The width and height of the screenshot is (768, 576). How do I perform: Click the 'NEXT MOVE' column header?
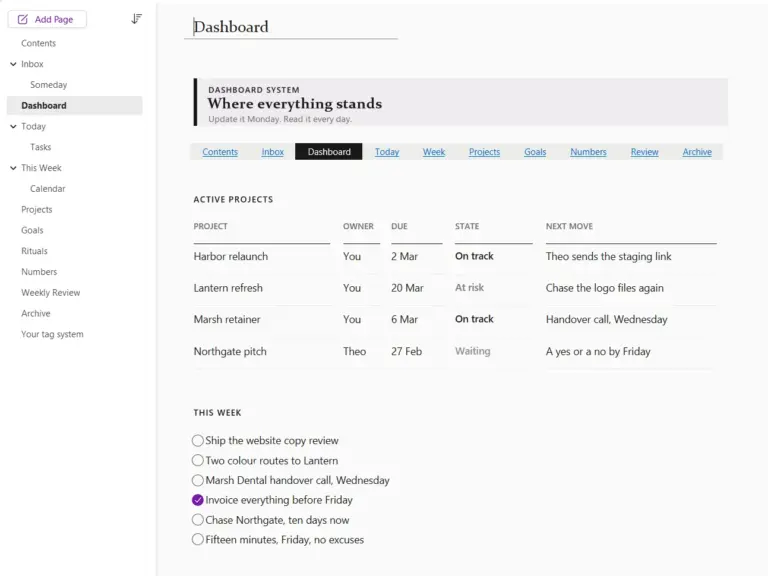pos(569,226)
